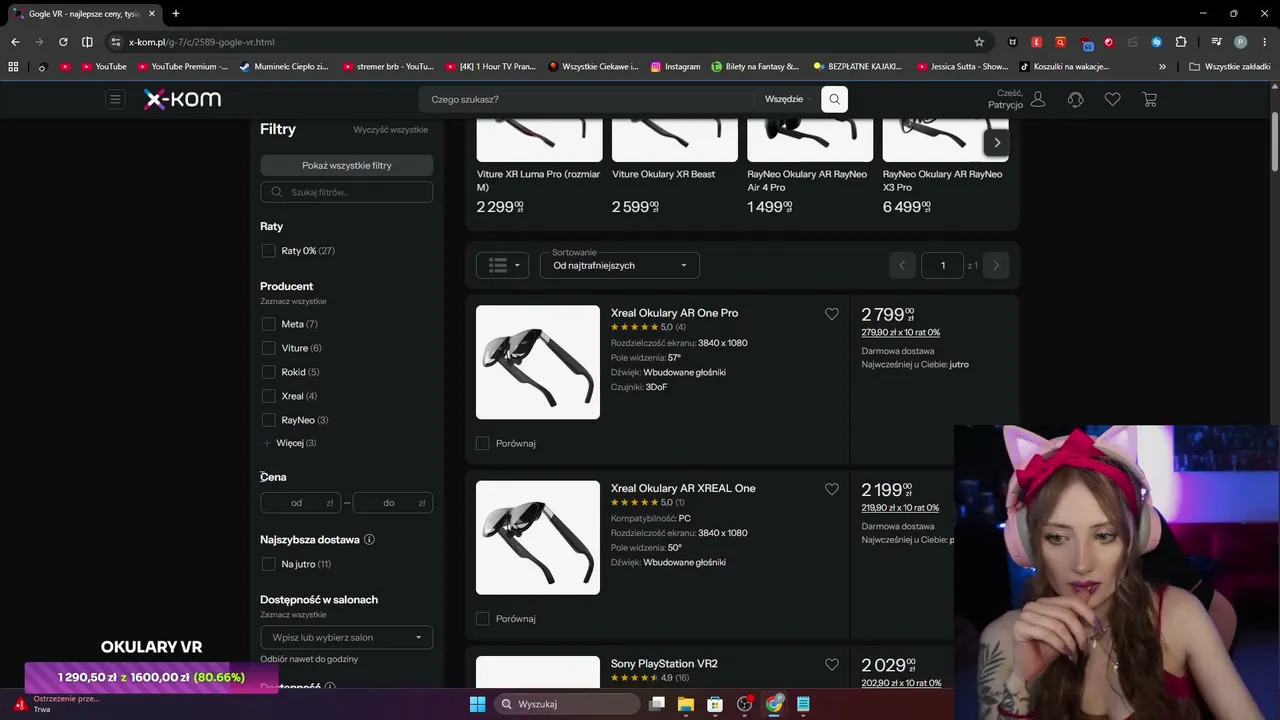The height and width of the screenshot is (720, 1280).
Task: Add Xreal Okulary AR XREAL One to favorites
Action: [x=832, y=489]
